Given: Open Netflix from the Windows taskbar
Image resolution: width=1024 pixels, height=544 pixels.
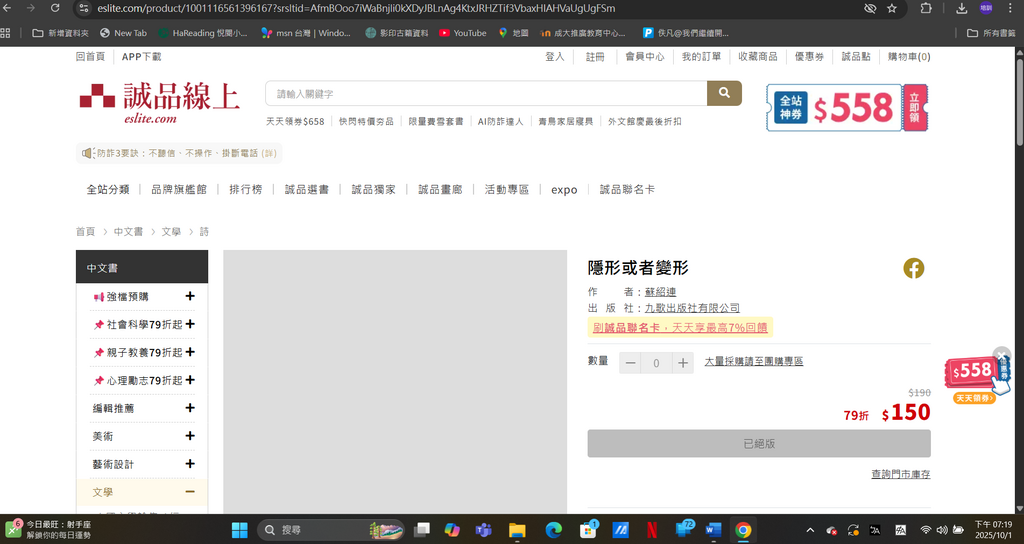Looking at the screenshot, I should tap(651, 530).
